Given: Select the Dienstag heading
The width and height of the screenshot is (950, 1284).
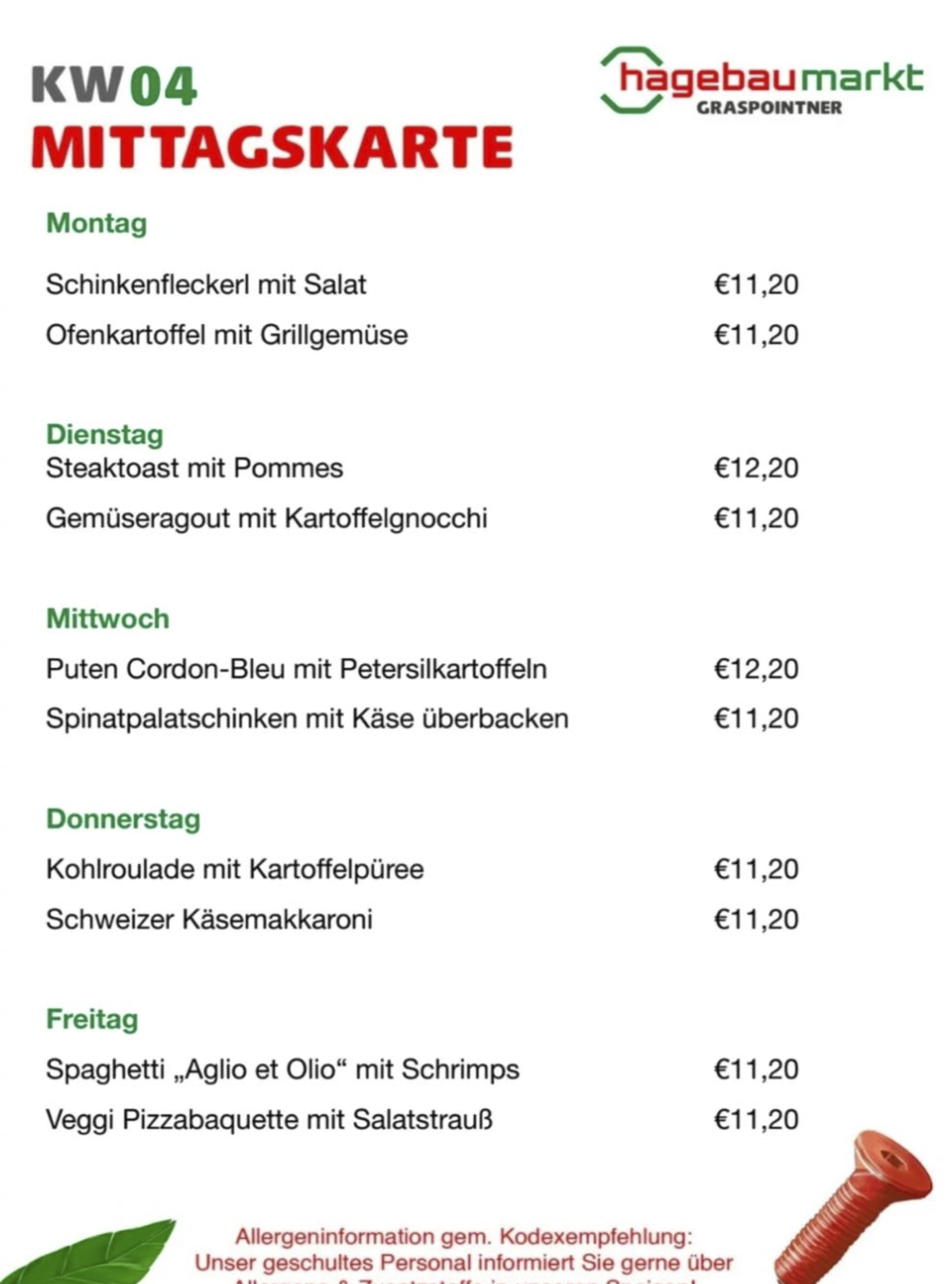Looking at the screenshot, I should tap(104, 435).
